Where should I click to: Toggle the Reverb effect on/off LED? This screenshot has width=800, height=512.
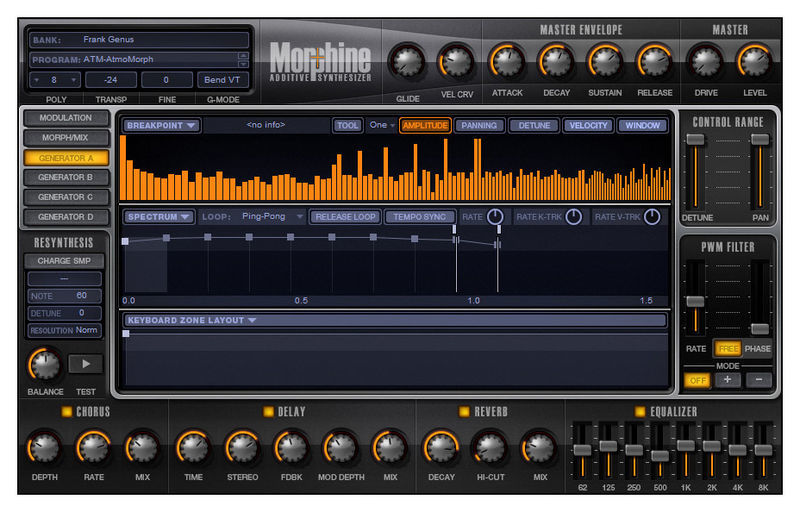pos(464,412)
